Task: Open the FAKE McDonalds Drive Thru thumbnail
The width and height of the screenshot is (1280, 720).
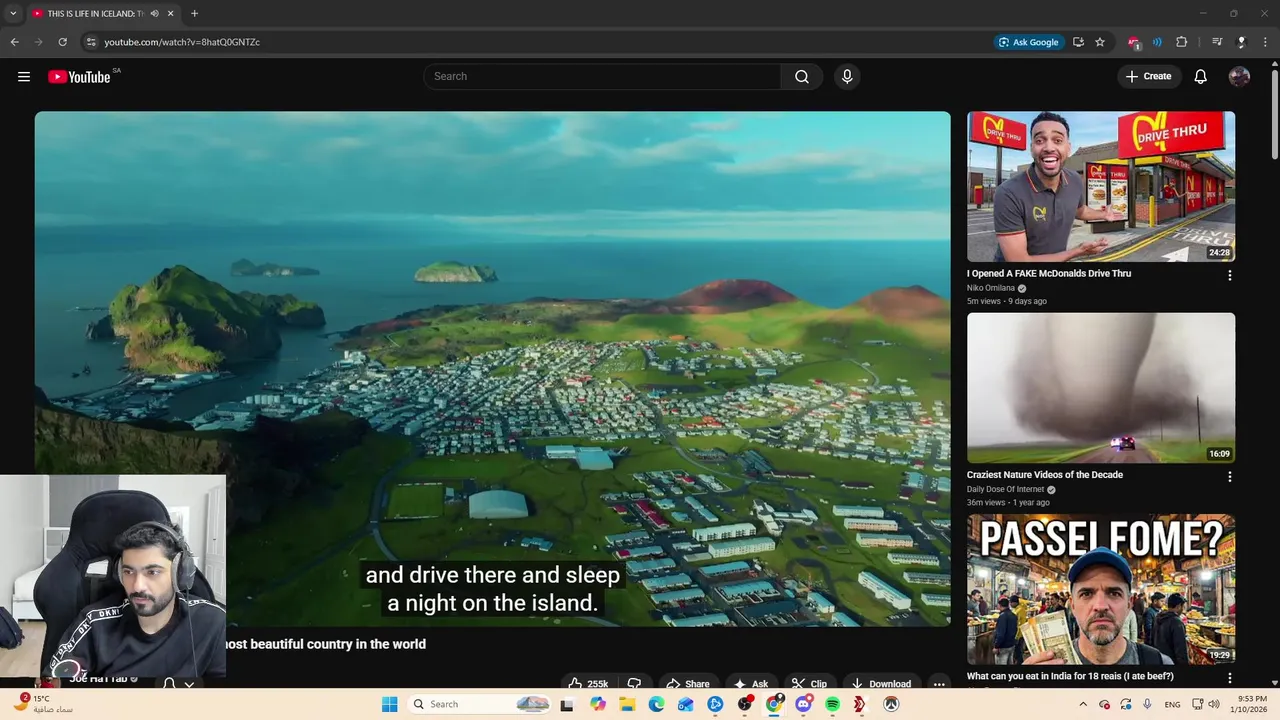Action: point(1101,186)
